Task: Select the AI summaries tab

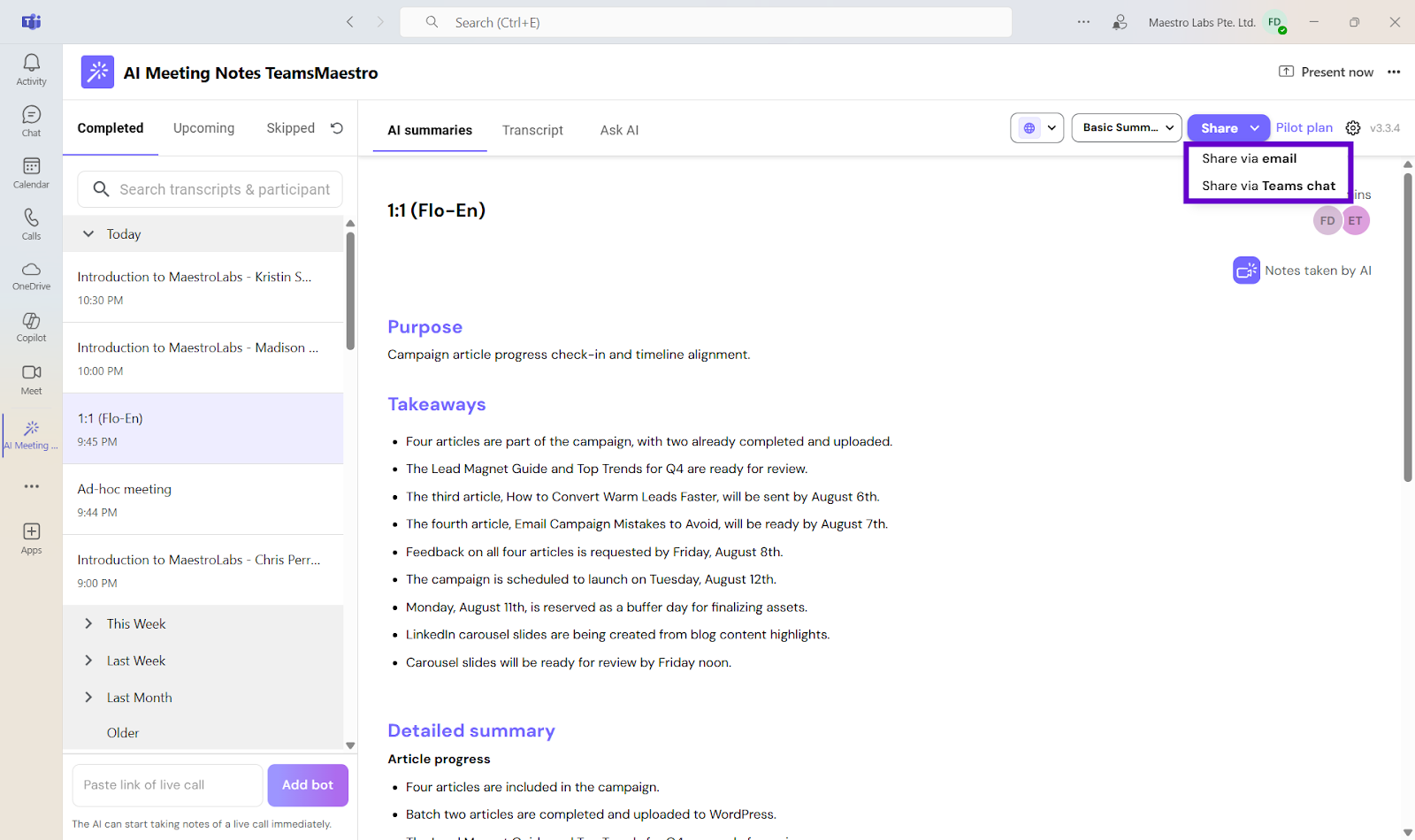Action: coord(430,130)
